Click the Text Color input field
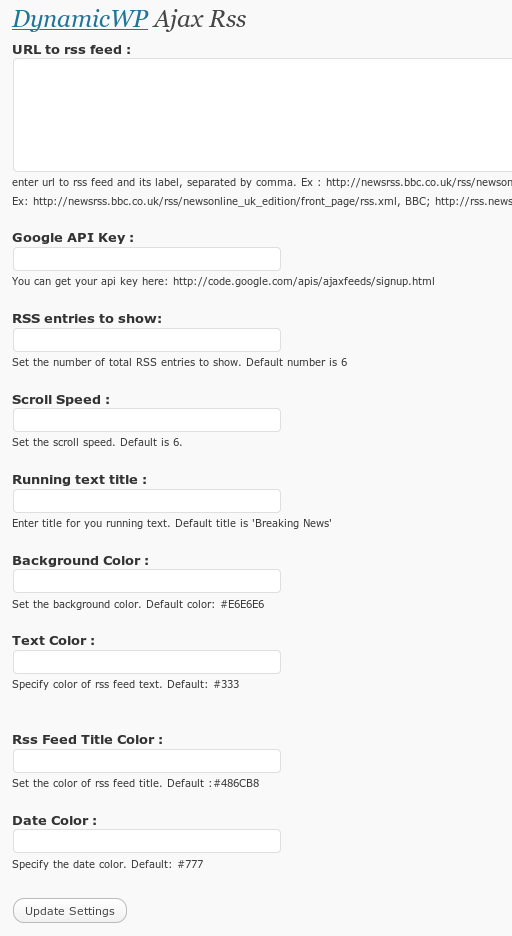Image resolution: width=512 pixels, height=936 pixels. (147, 662)
